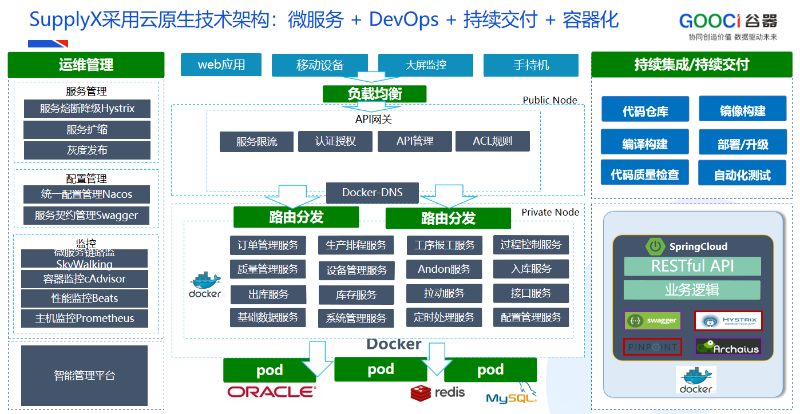Select the 统一配置管理Nacos item

(85, 193)
